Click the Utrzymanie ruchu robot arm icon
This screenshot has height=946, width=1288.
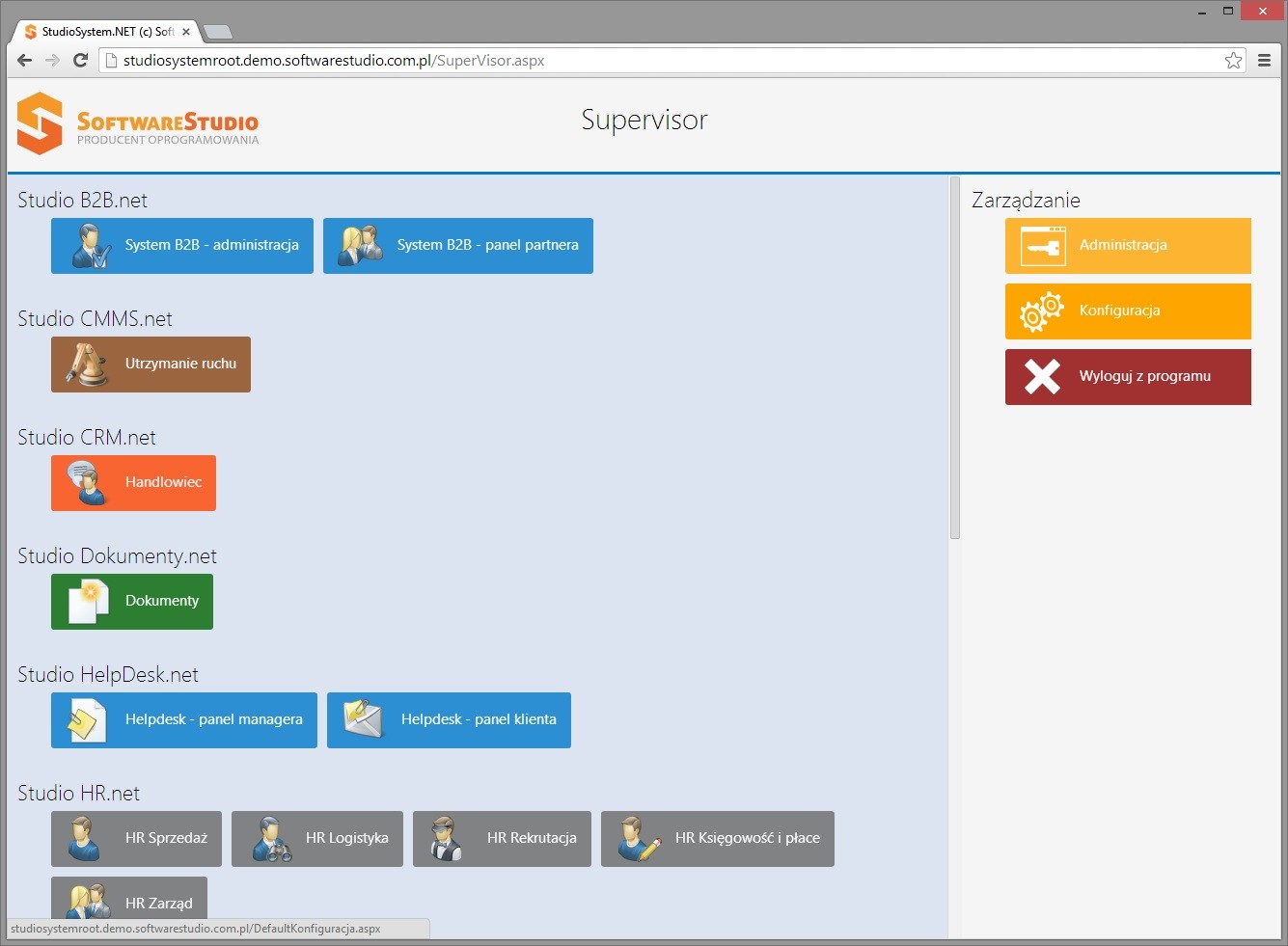point(87,365)
